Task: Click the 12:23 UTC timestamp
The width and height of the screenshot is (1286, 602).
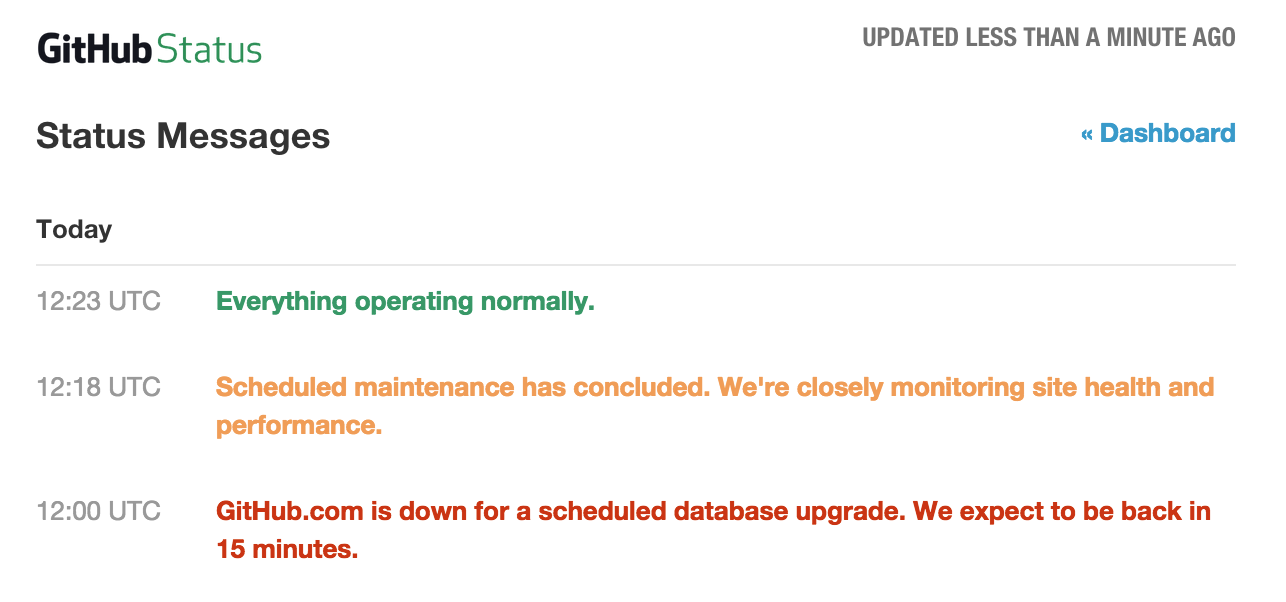Action: tap(98, 301)
